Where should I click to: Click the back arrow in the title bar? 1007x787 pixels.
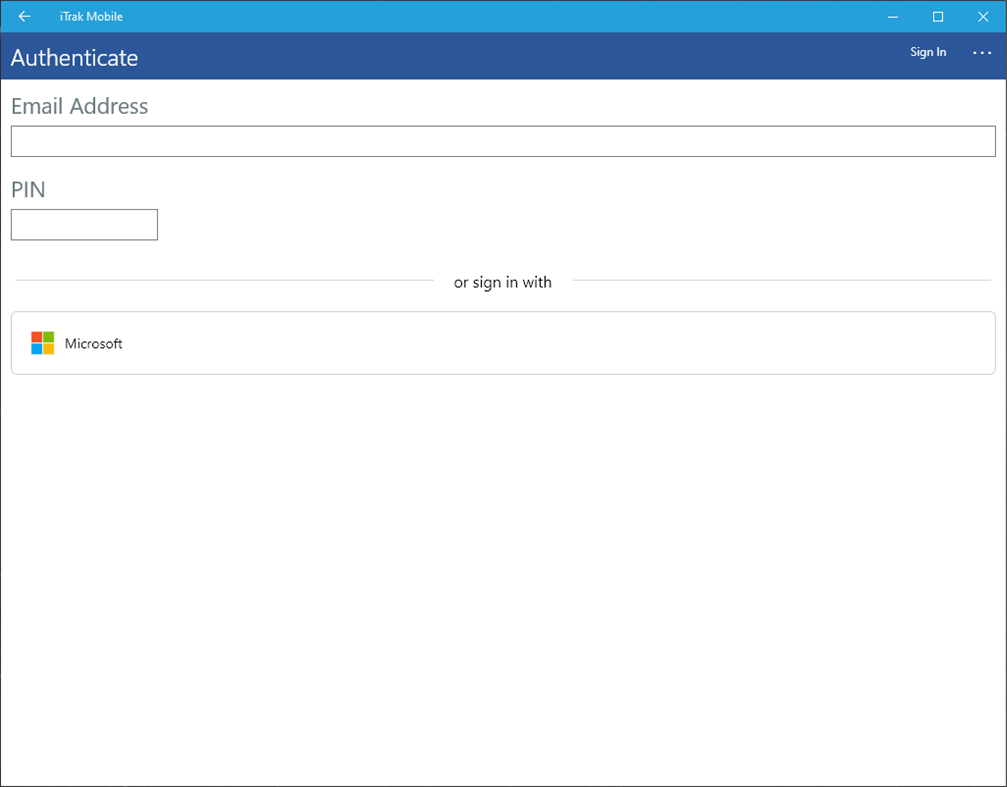[24, 16]
